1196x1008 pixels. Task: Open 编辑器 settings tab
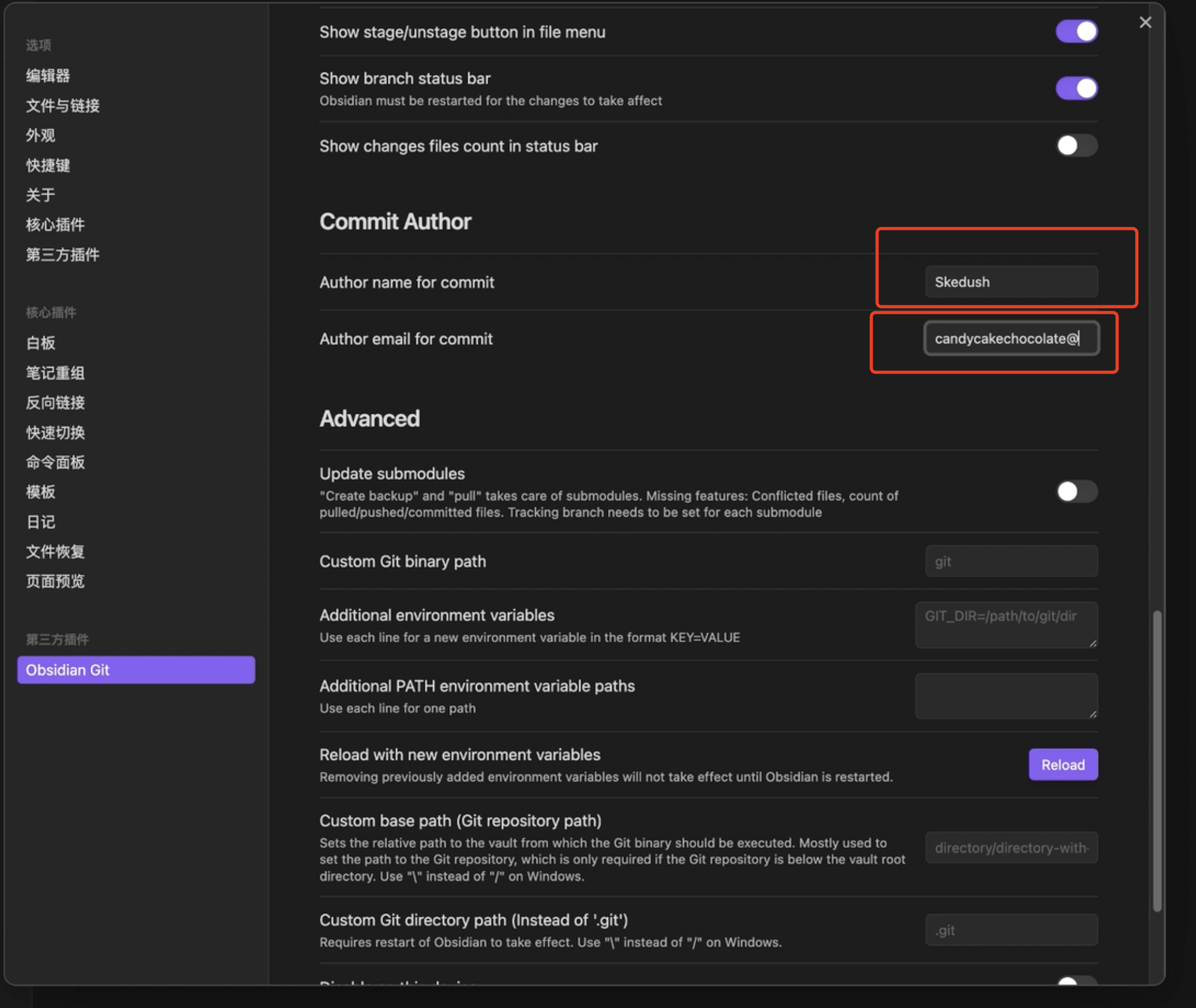point(48,76)
